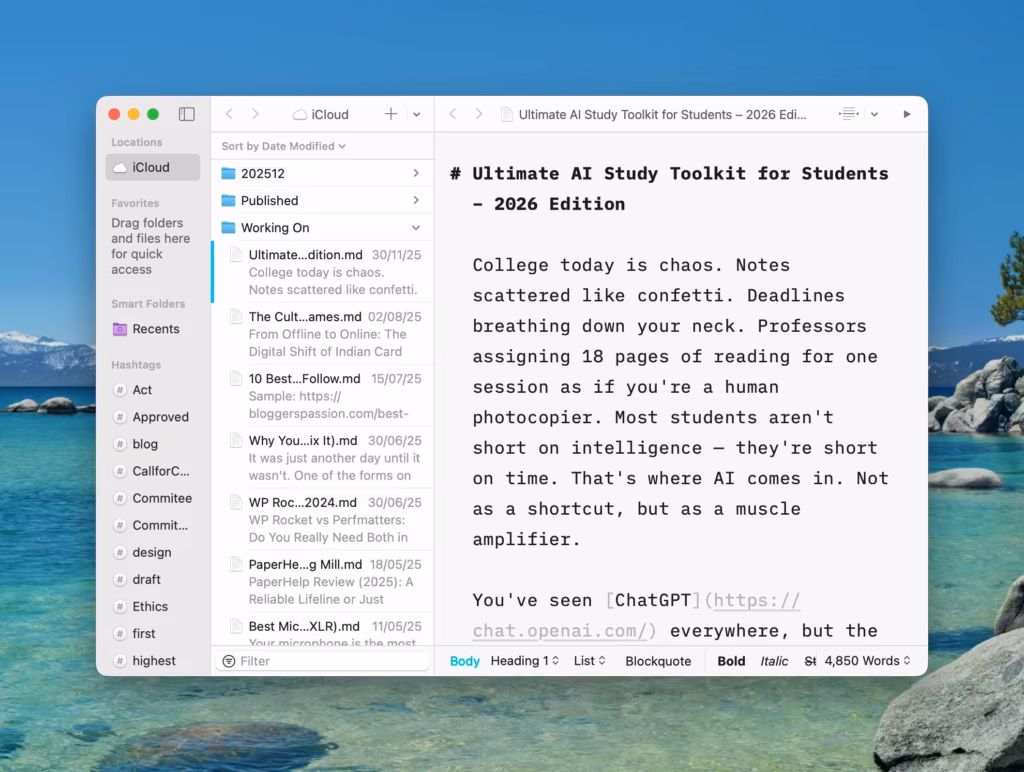Viewport: 1024px width, 772px height.
Task: Select the Ethics hashtag
Action: (x=150, y=606)
